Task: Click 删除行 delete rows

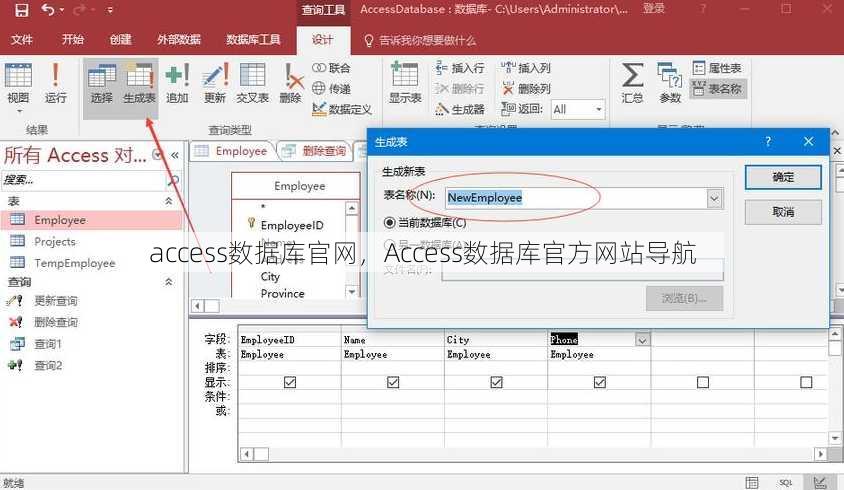Action: (460, 88)
